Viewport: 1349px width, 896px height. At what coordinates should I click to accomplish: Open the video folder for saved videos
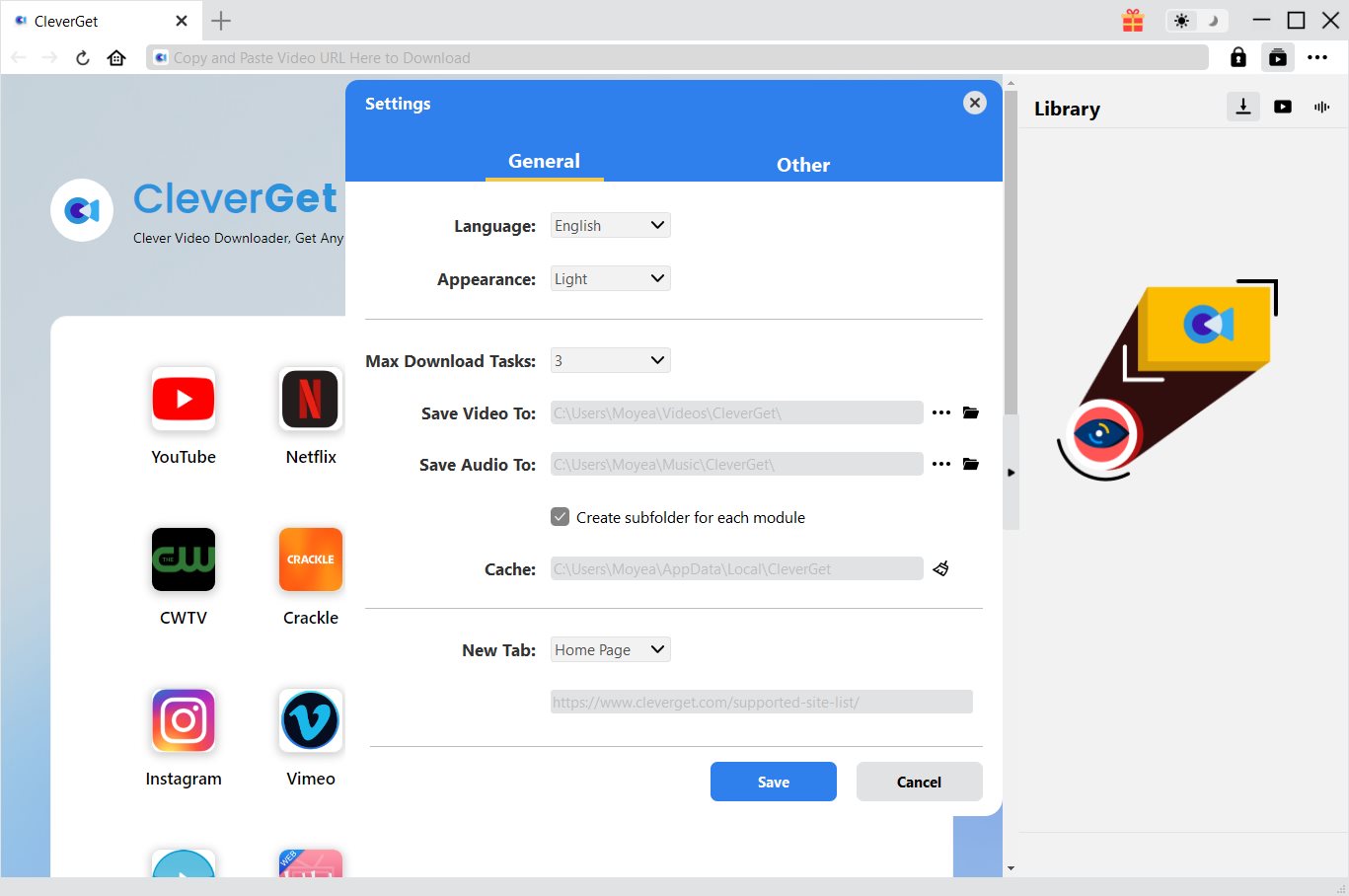(971, 412)
